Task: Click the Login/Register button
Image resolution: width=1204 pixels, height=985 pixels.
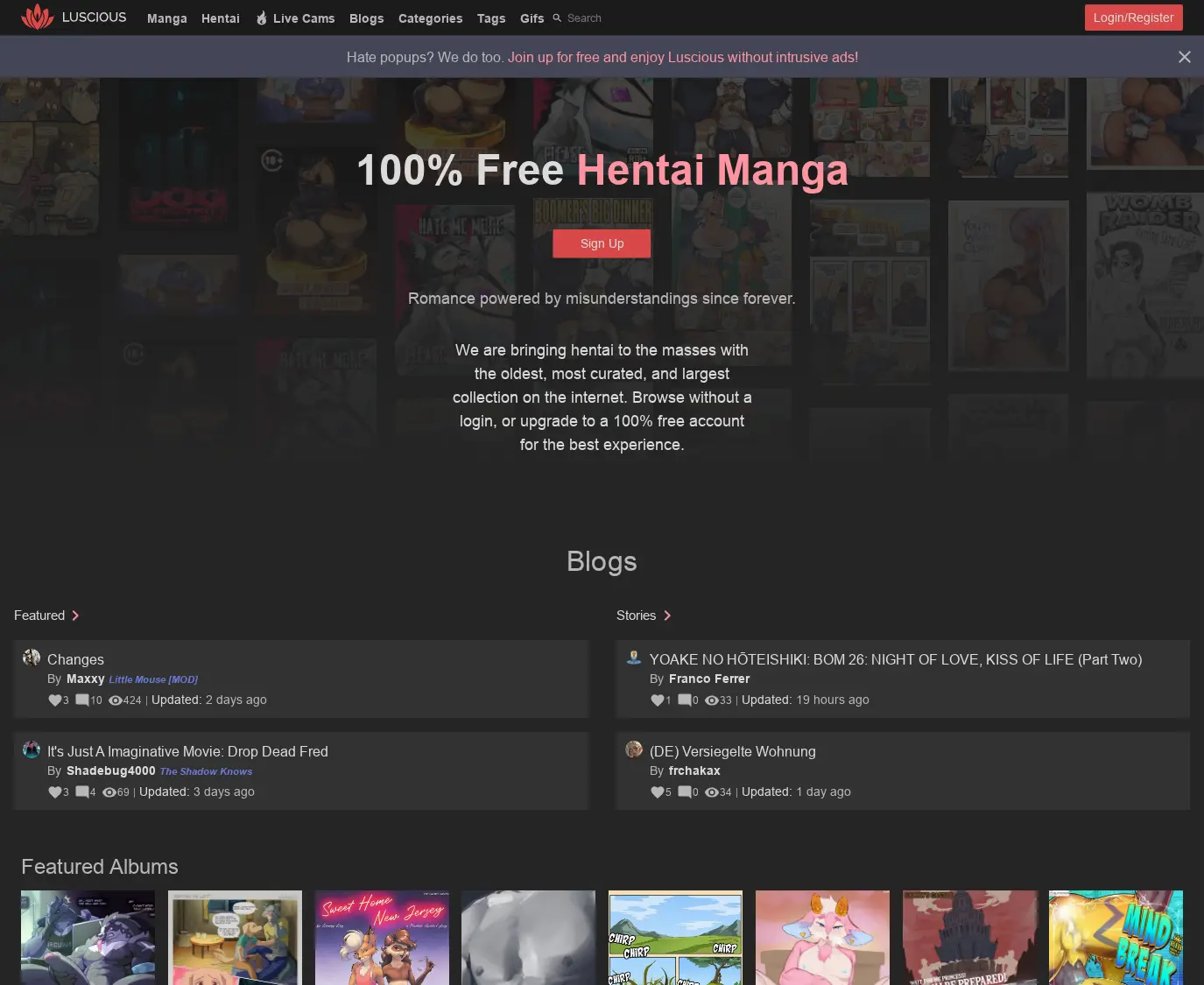Action: (1133, 18)
